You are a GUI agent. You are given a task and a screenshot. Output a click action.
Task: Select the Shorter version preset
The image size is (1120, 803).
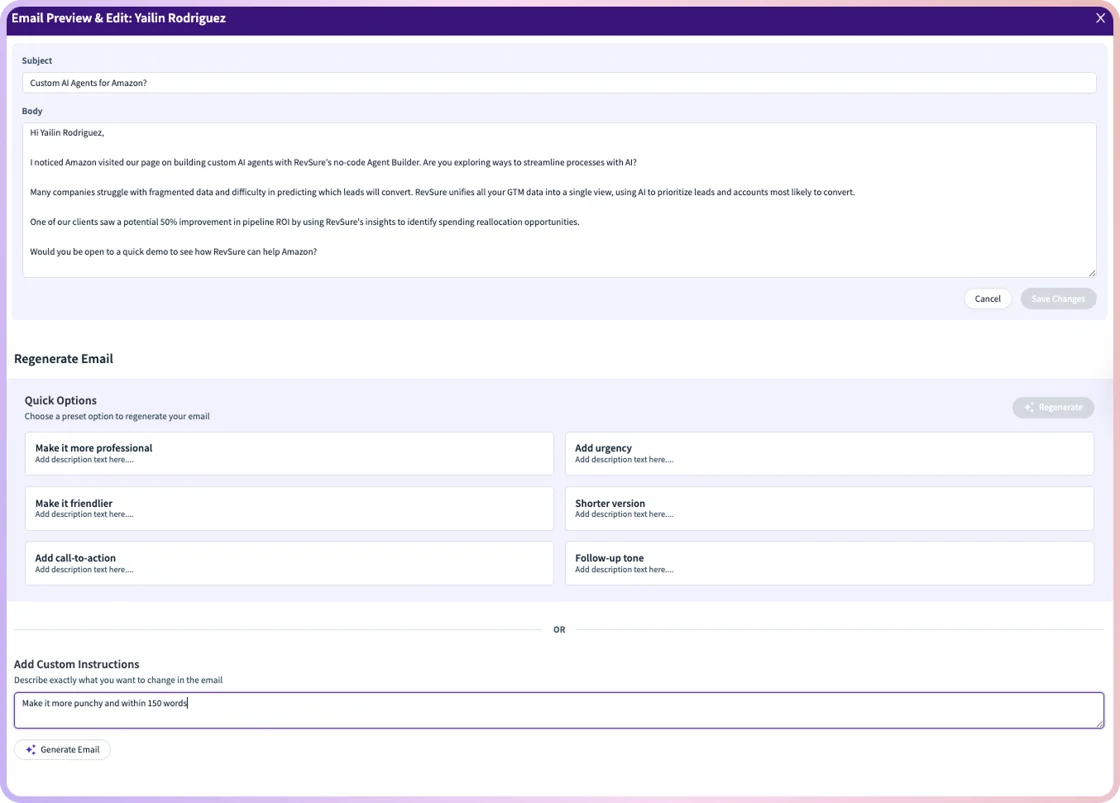[x=829, y=509]
